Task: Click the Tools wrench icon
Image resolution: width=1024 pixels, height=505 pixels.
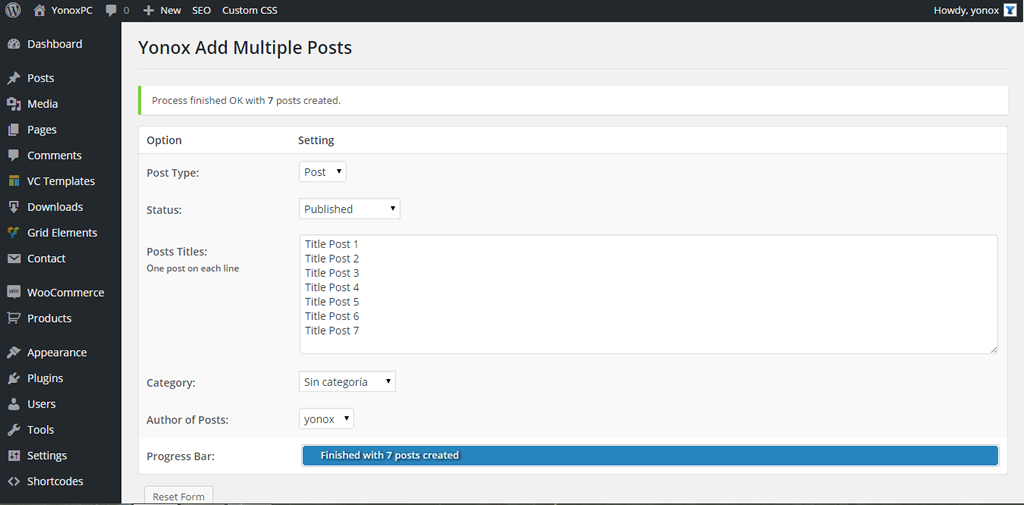Action: pos(14,430)
